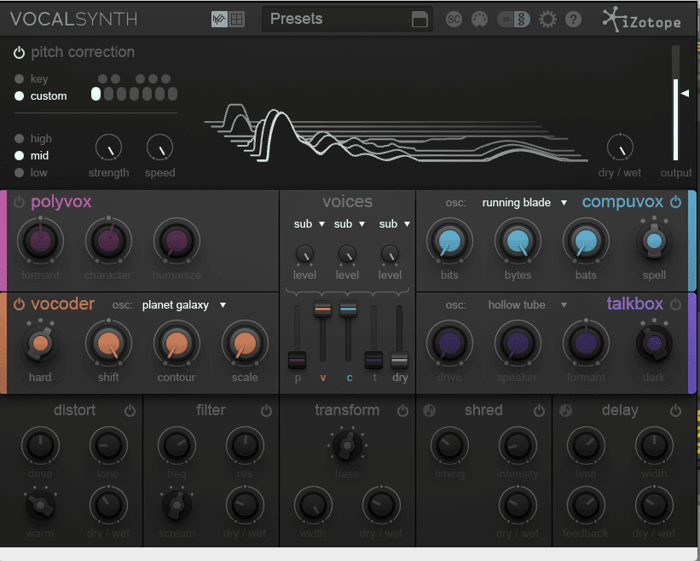
Task: Open the Presets browser field
Action: (347, 19)
